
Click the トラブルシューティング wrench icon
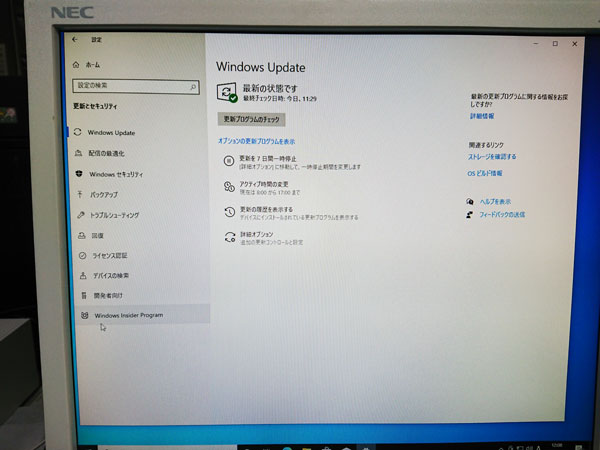(x=81, y=215)
